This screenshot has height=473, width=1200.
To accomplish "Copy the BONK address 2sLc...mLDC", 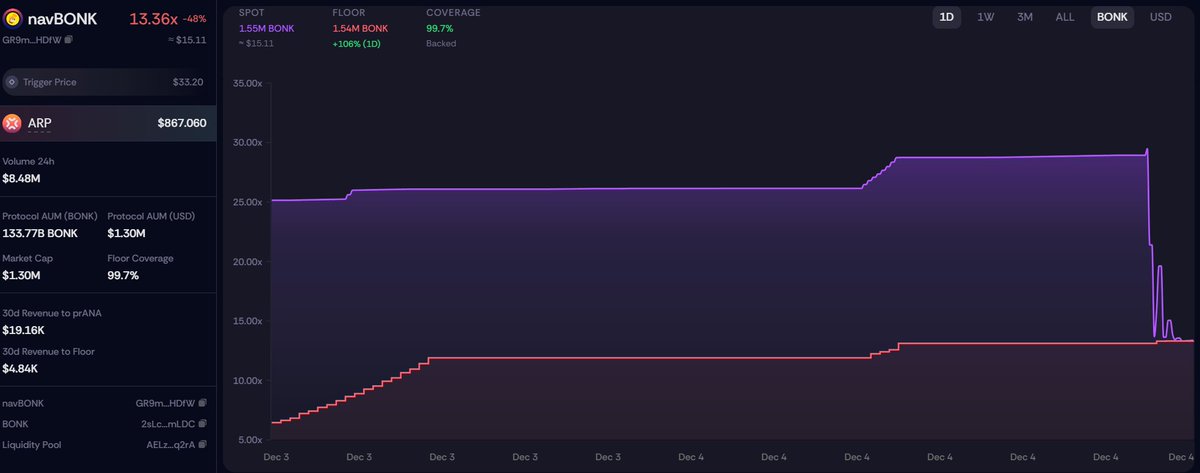I will pos(203,423).
